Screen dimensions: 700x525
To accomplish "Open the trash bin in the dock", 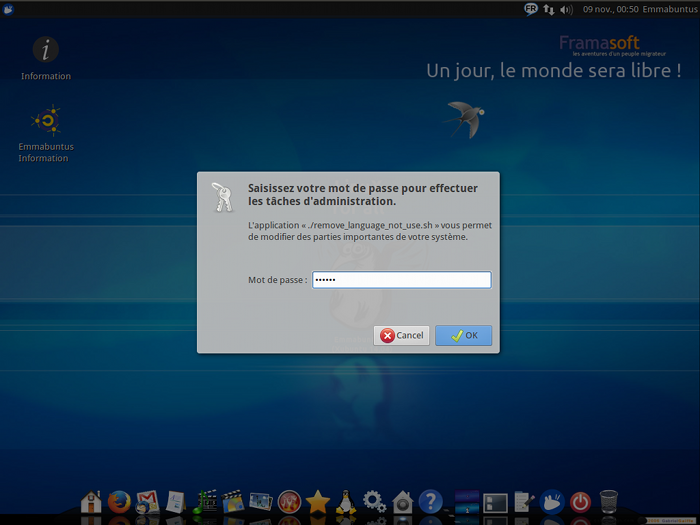I will tap(609, 501).
